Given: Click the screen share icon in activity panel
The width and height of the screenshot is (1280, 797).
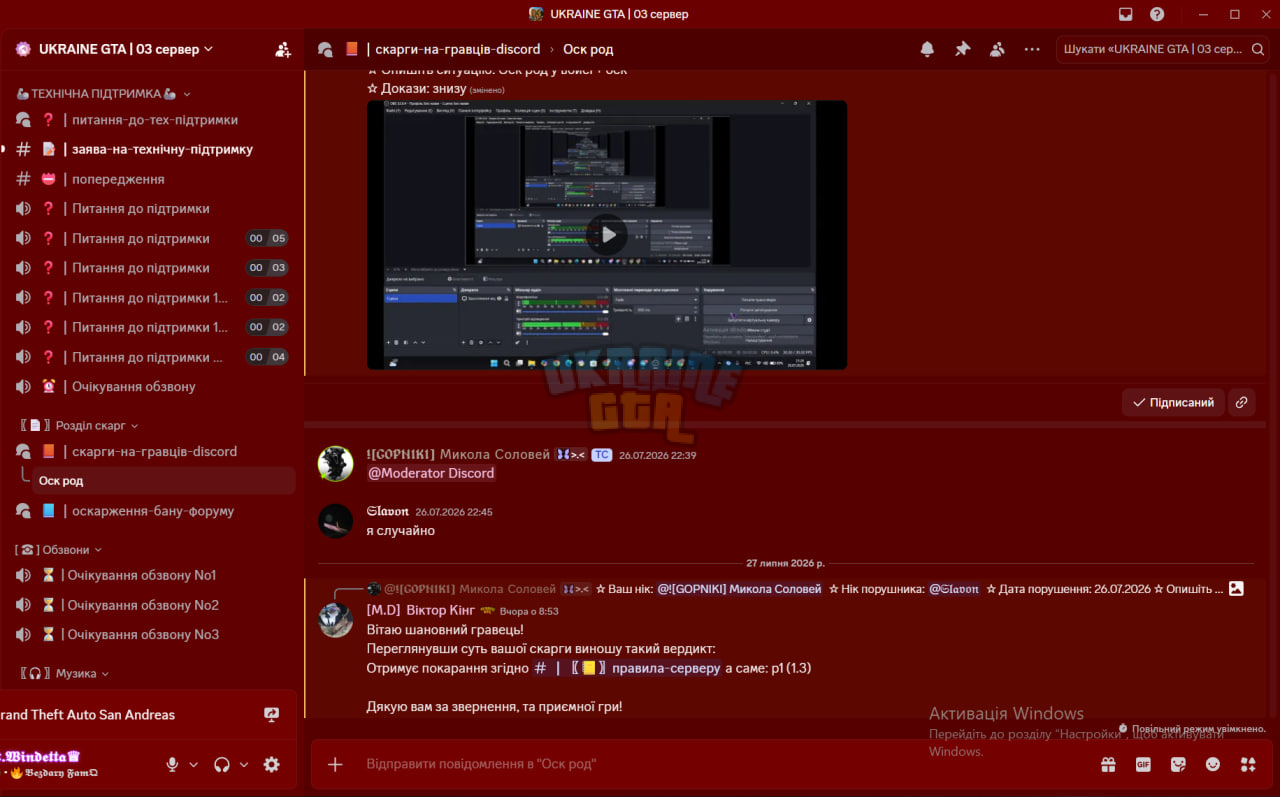Looking at the screenshot, I should click(271, 714).
